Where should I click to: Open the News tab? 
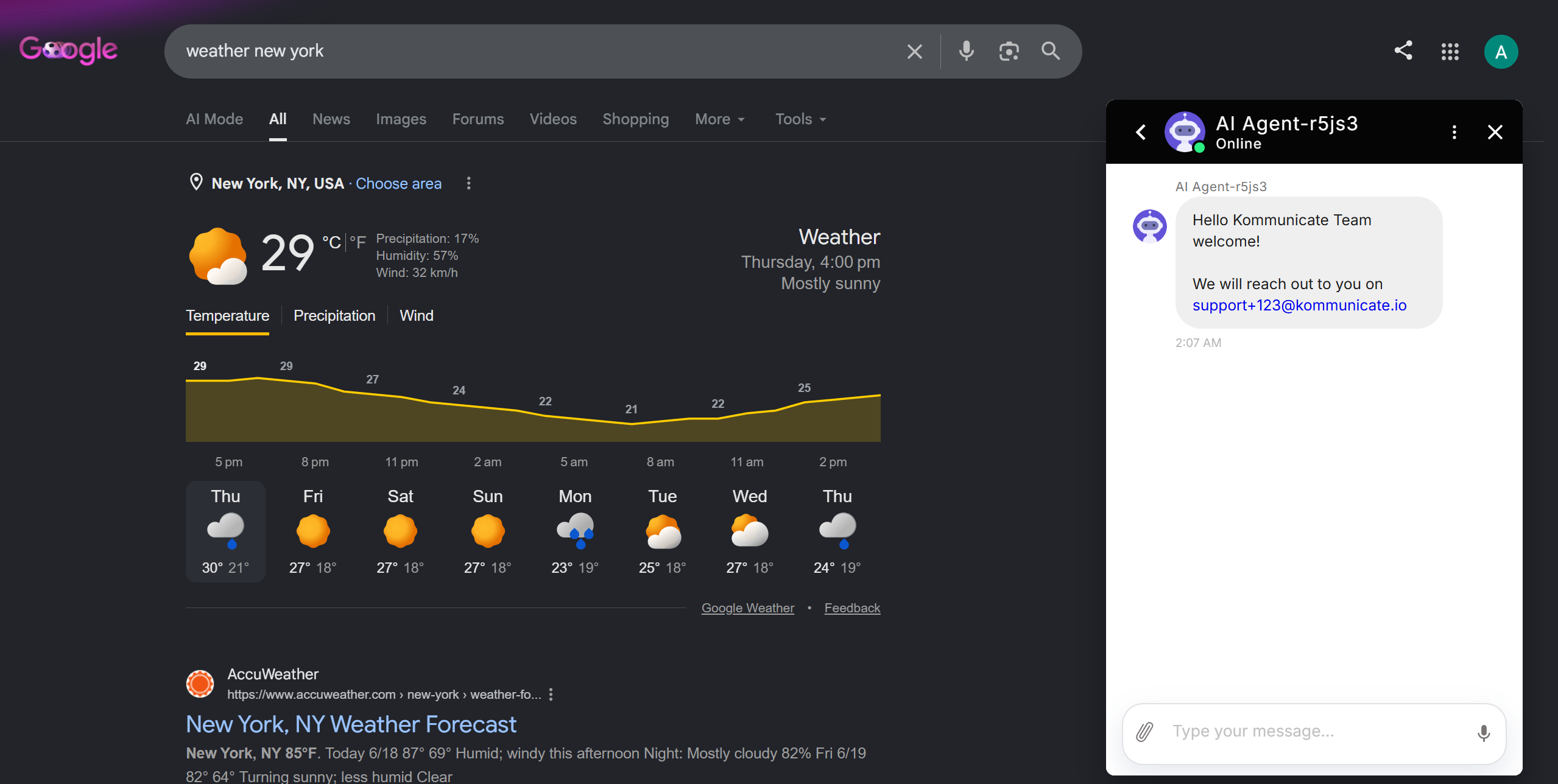click(331, 119)
